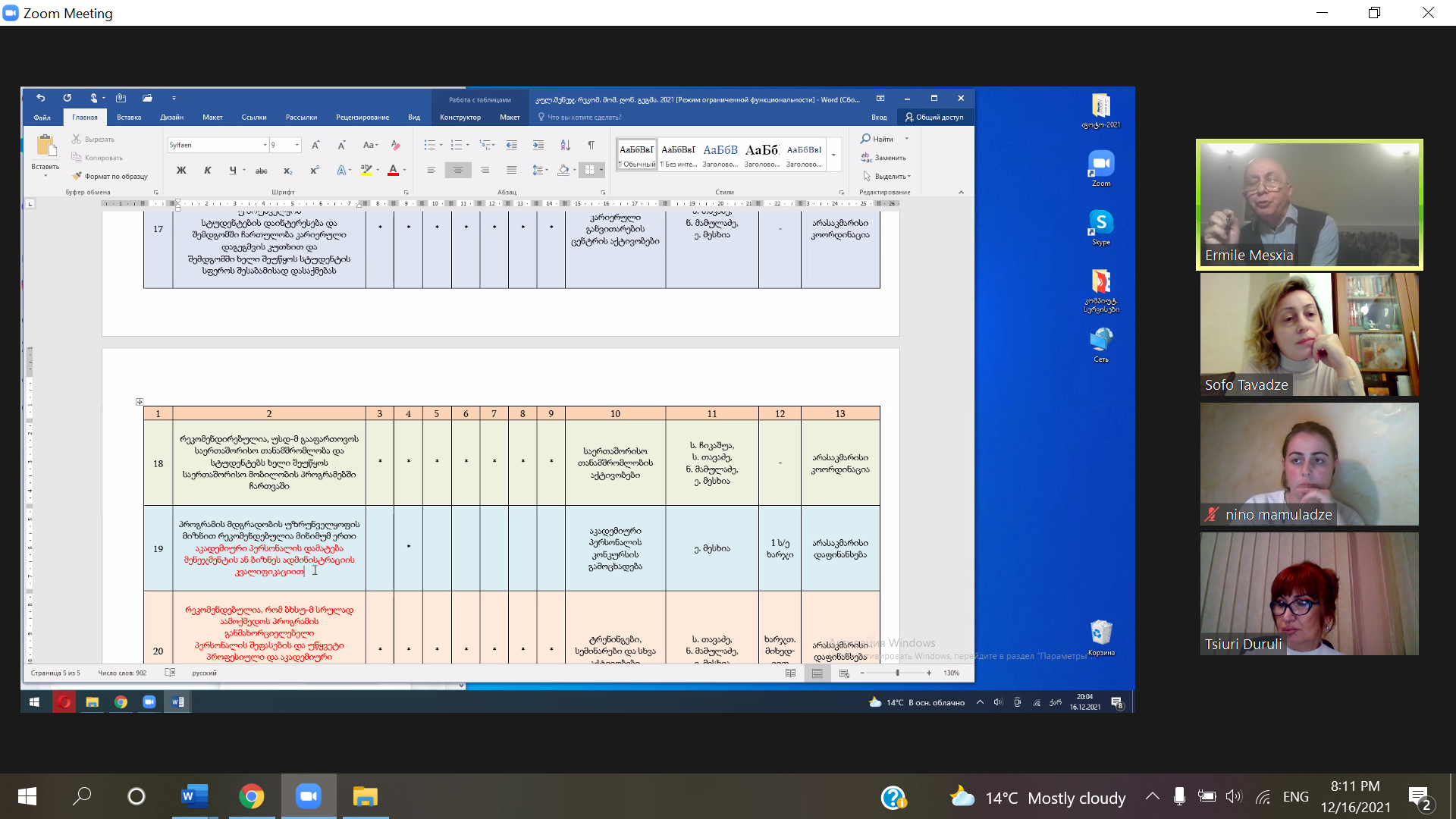Apply yellow text highlight color
Image resolution: width=1456 pixels, height=819 pixels.
366,171
